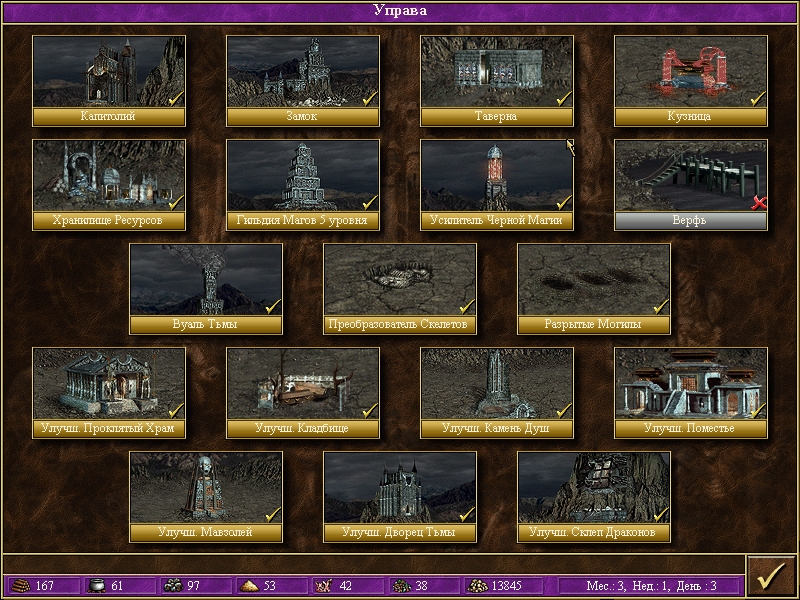Select the Преобразователь Скелетов picture
800x600 pixels.
click(x=400, y=280)
